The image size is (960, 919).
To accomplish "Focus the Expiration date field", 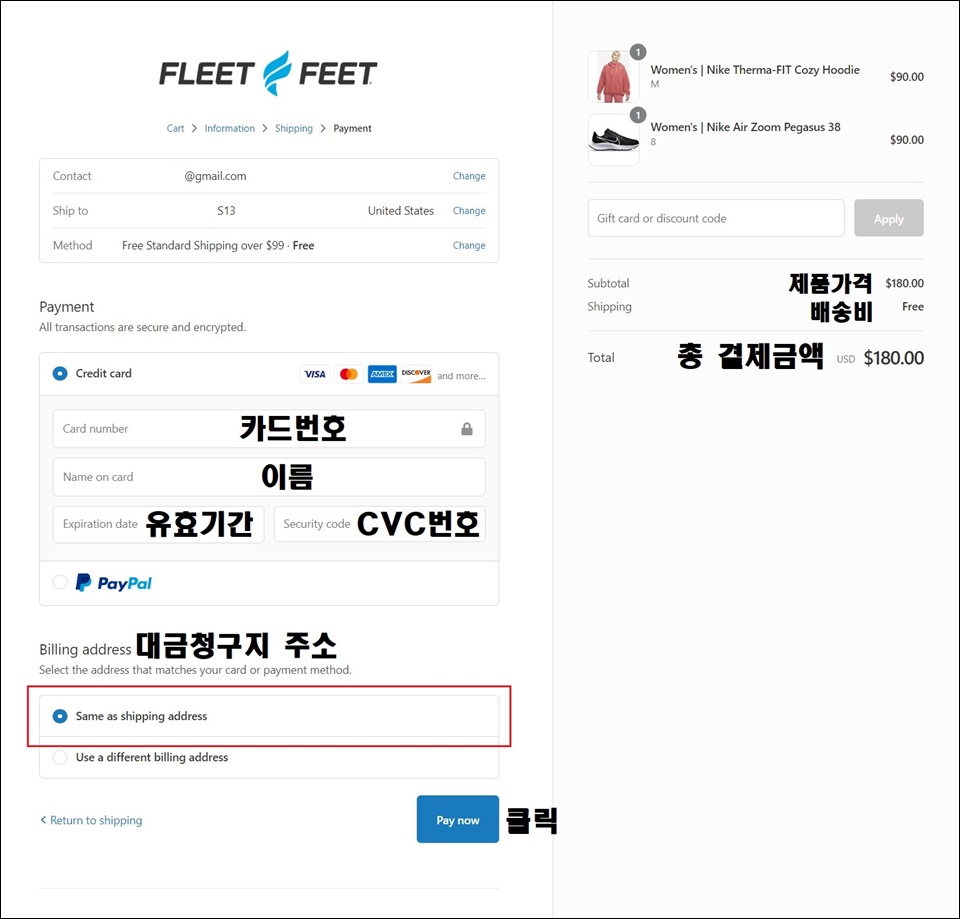I will 158,524.
